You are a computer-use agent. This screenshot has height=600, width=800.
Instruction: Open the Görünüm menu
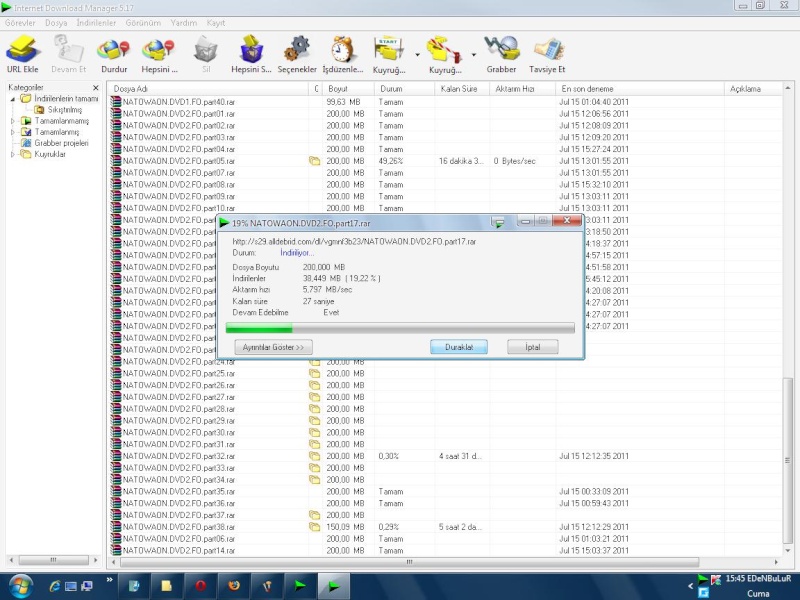point(143,23)
